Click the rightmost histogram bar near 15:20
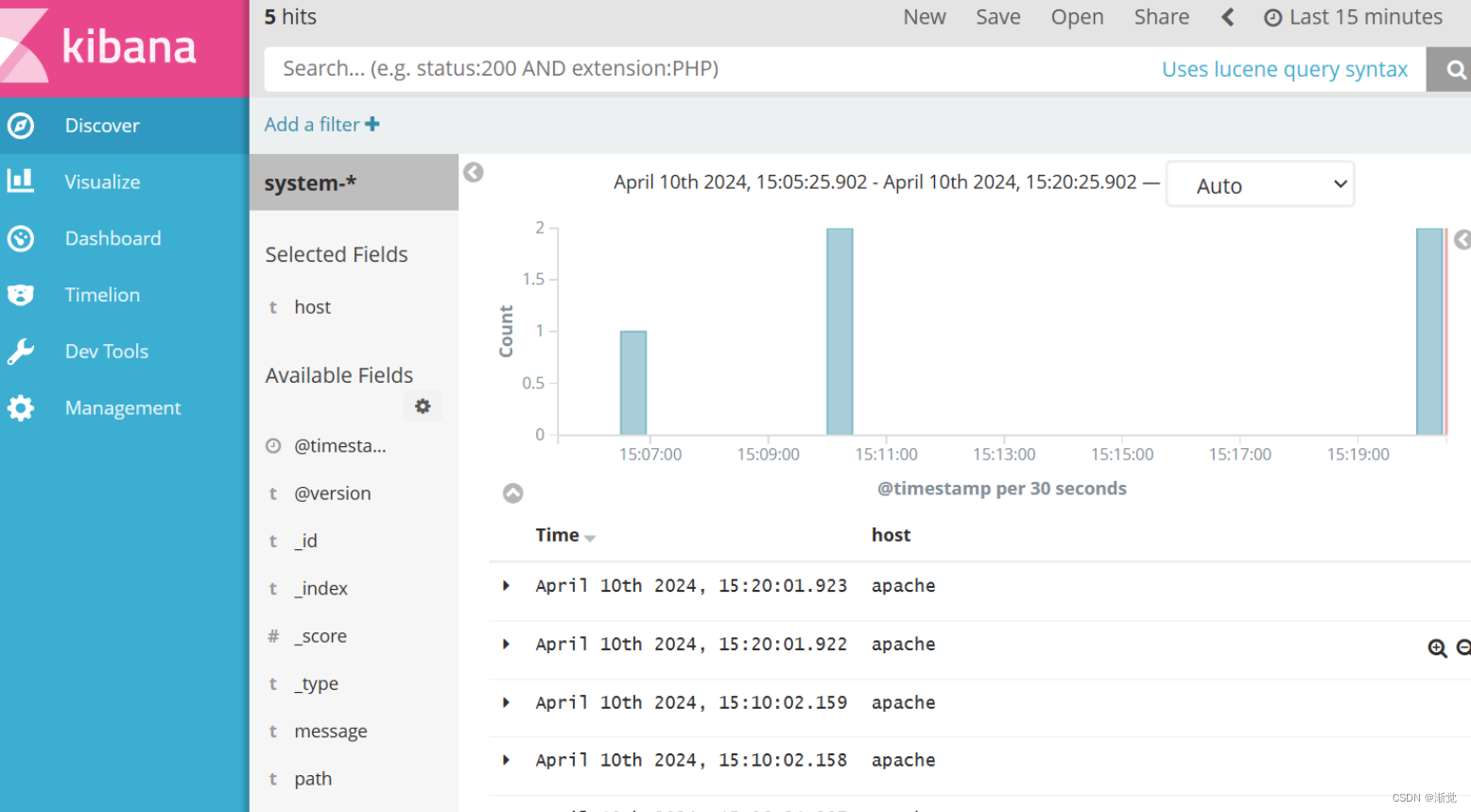 (x=1429, y=332)
